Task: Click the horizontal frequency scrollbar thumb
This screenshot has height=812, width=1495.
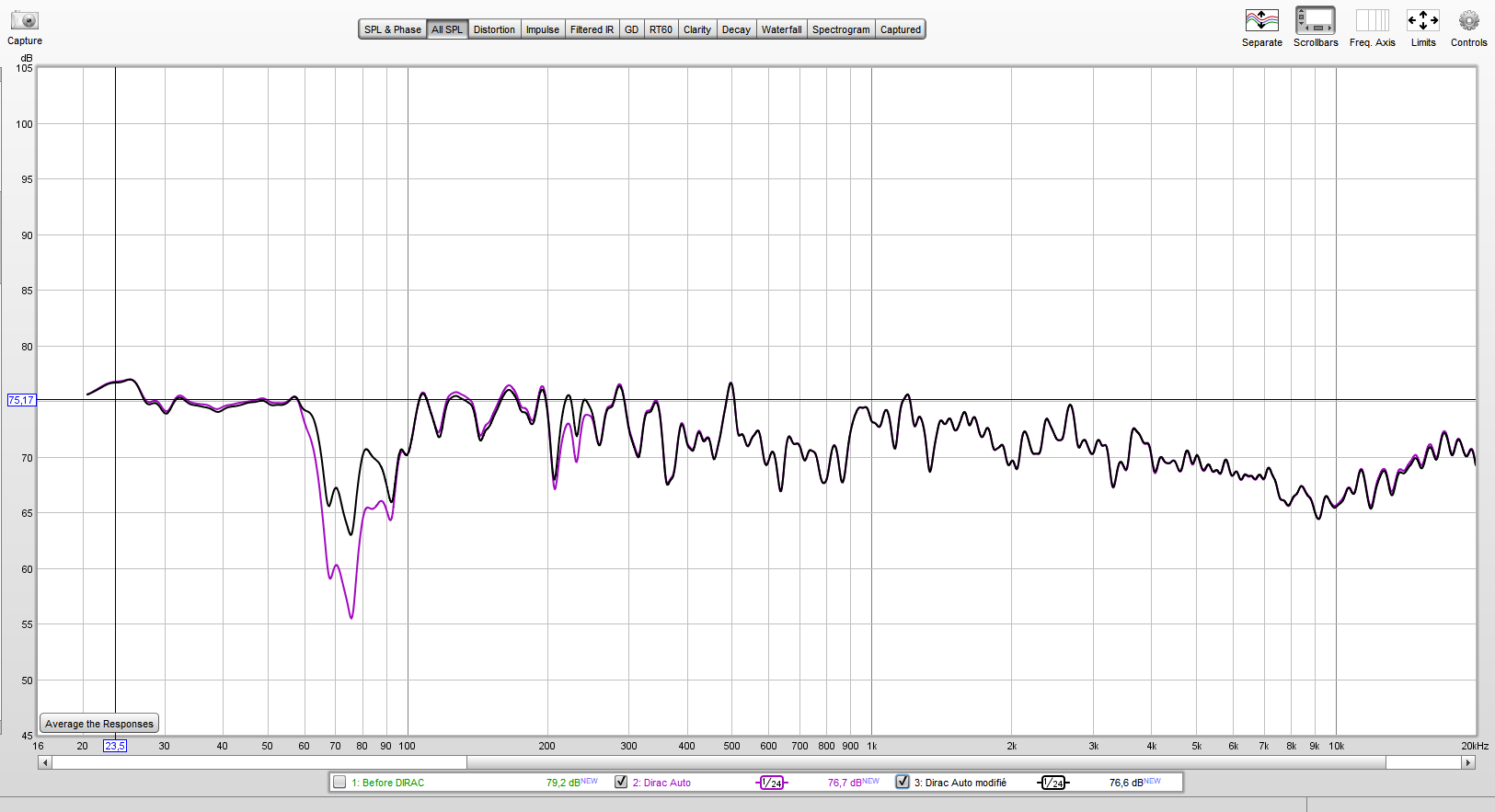Action: coord(926,762)
